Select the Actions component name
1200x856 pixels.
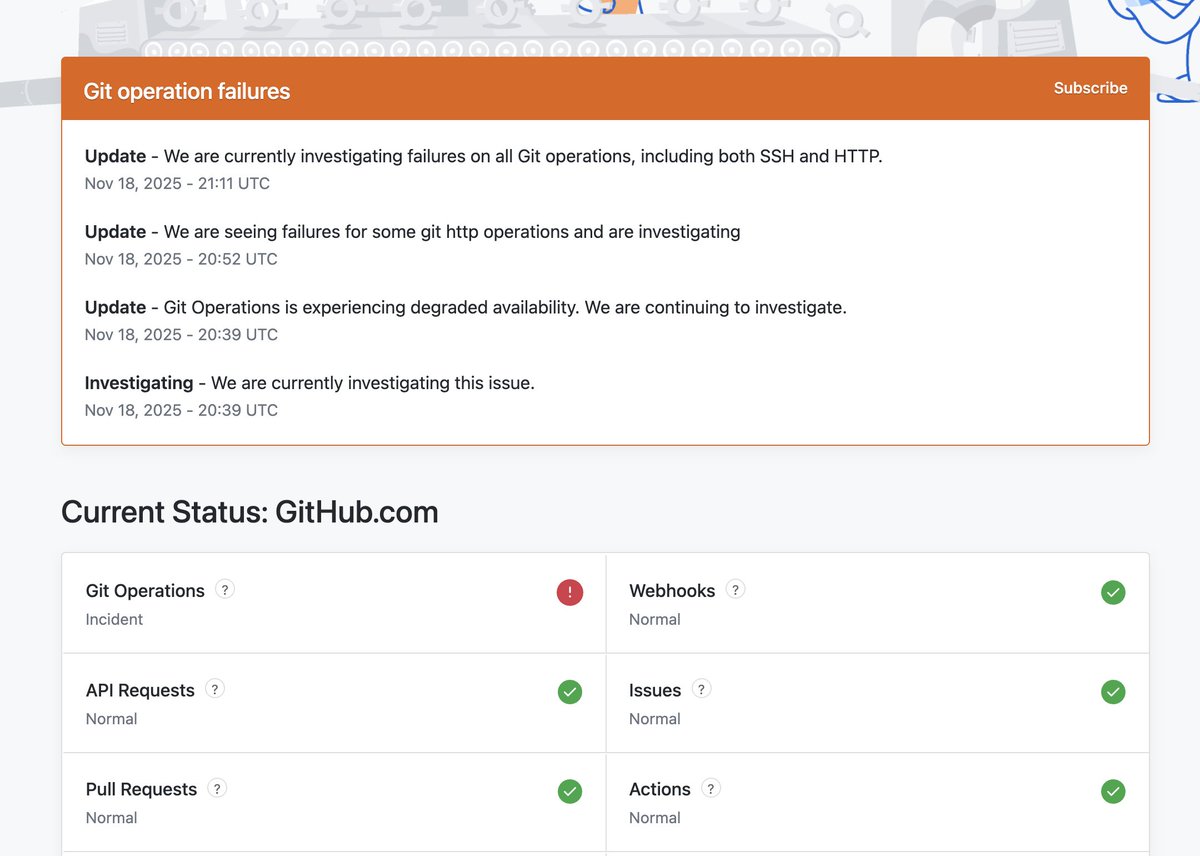(x=660, y=789)
